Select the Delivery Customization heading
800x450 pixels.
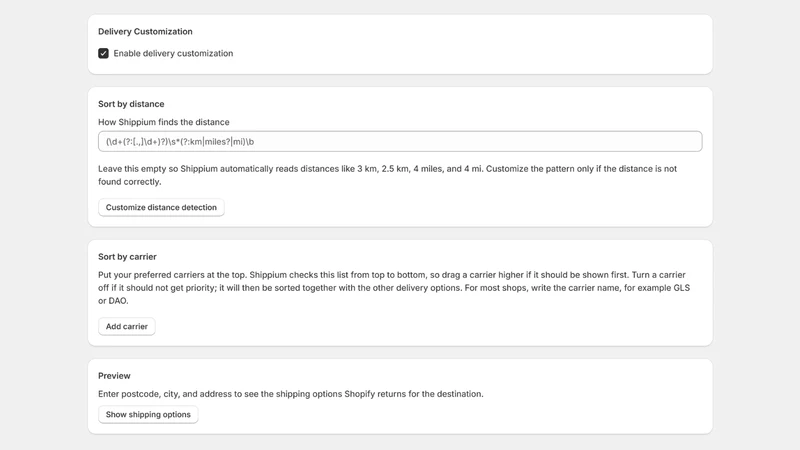pyautogui.click(x=145, y=32)
